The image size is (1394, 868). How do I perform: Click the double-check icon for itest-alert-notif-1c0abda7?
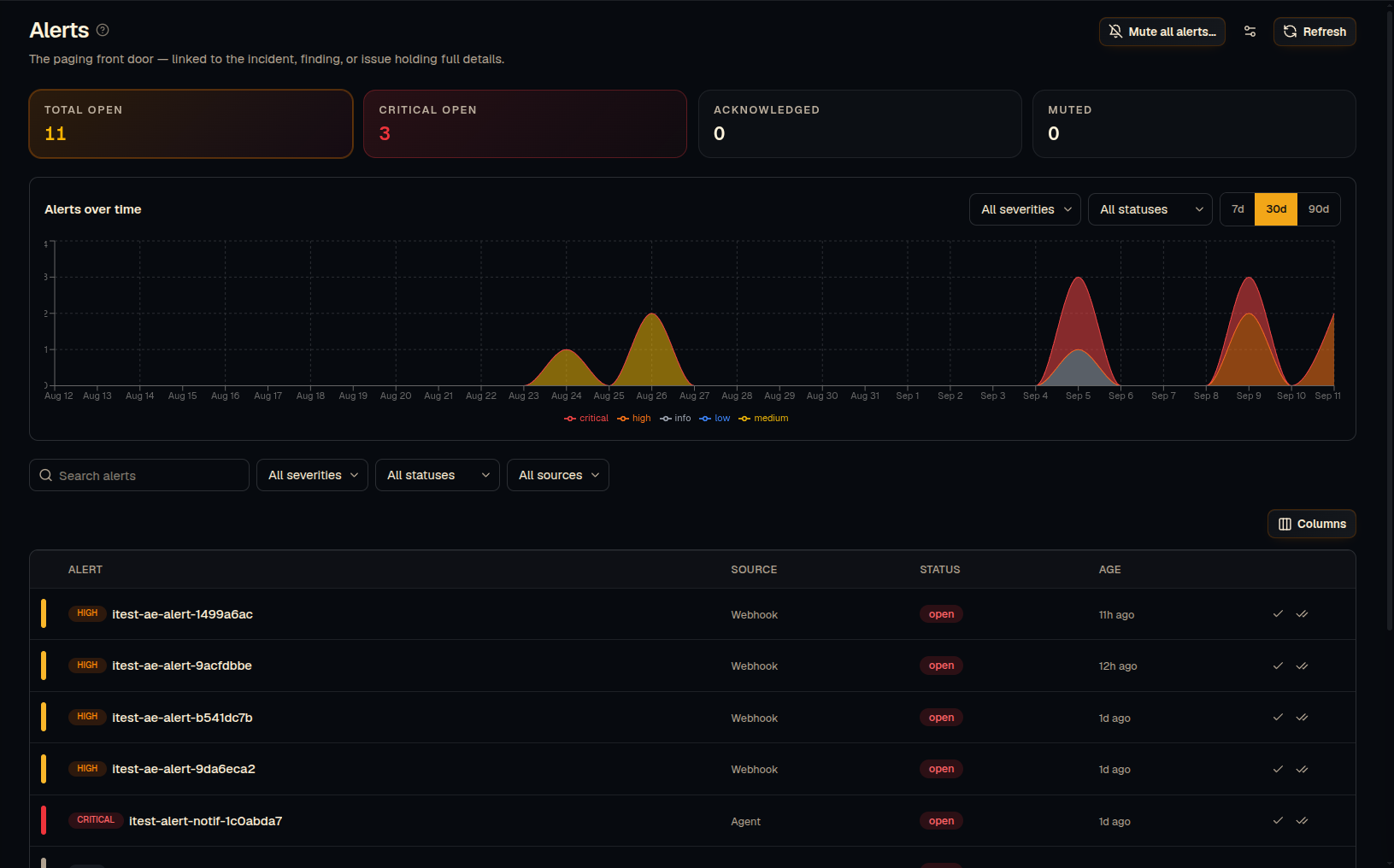[x=1302, y=821]
